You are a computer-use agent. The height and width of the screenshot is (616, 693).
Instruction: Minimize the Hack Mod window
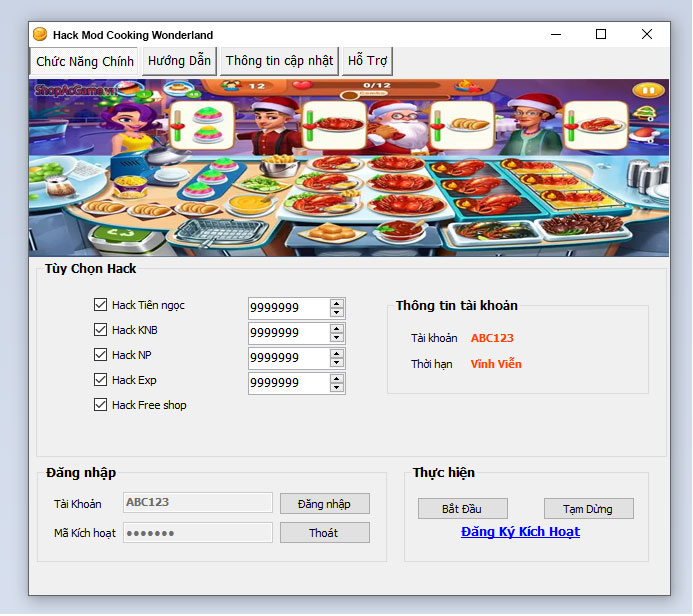[x=556, y=34]
